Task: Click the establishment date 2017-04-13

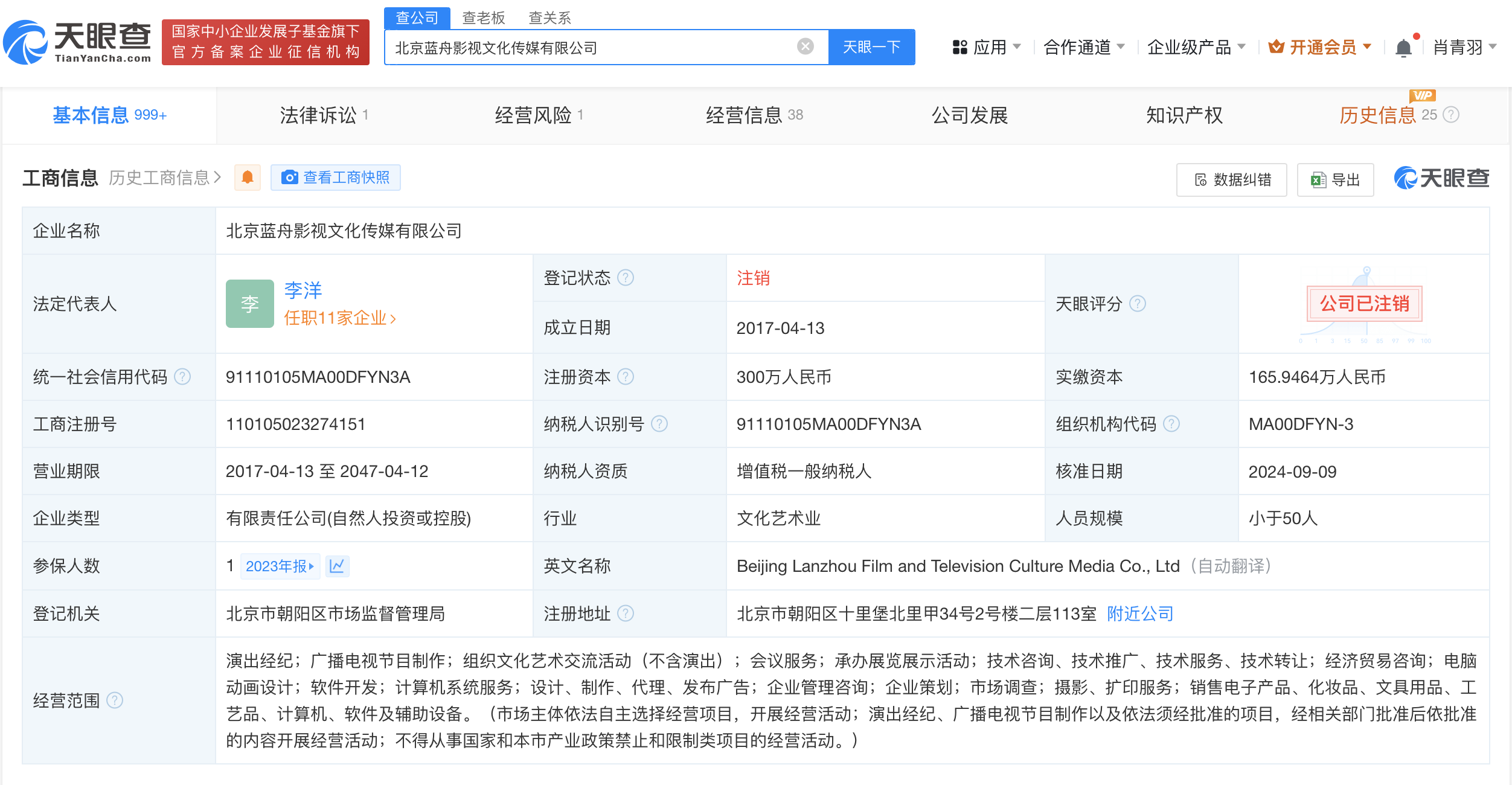Action: 780,328
